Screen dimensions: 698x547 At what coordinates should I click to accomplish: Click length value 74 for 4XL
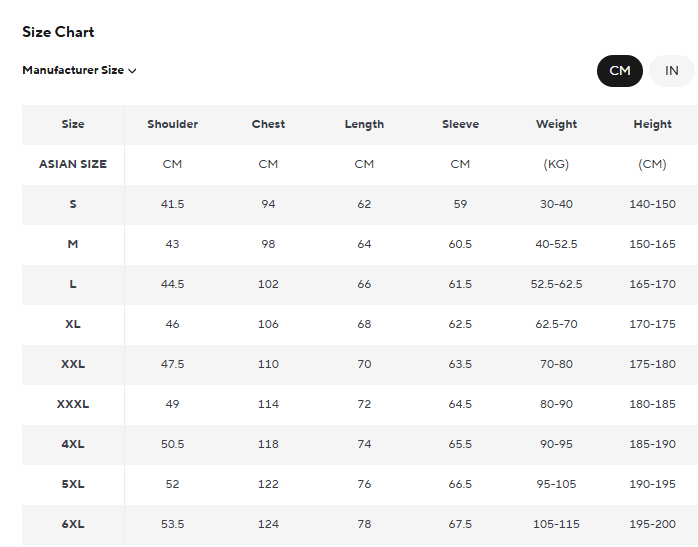(364, 445)
